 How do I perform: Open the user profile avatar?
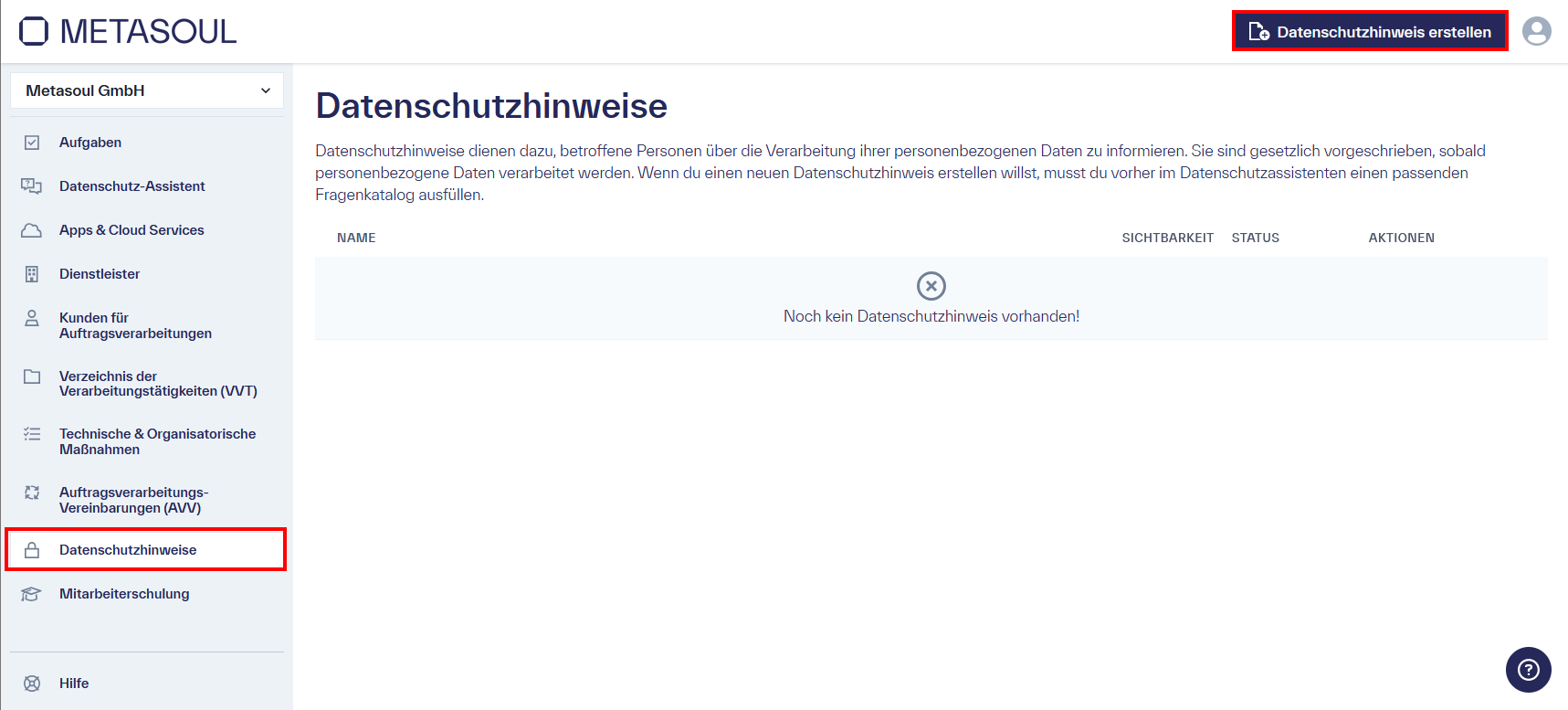click(x=1537, y=31)
